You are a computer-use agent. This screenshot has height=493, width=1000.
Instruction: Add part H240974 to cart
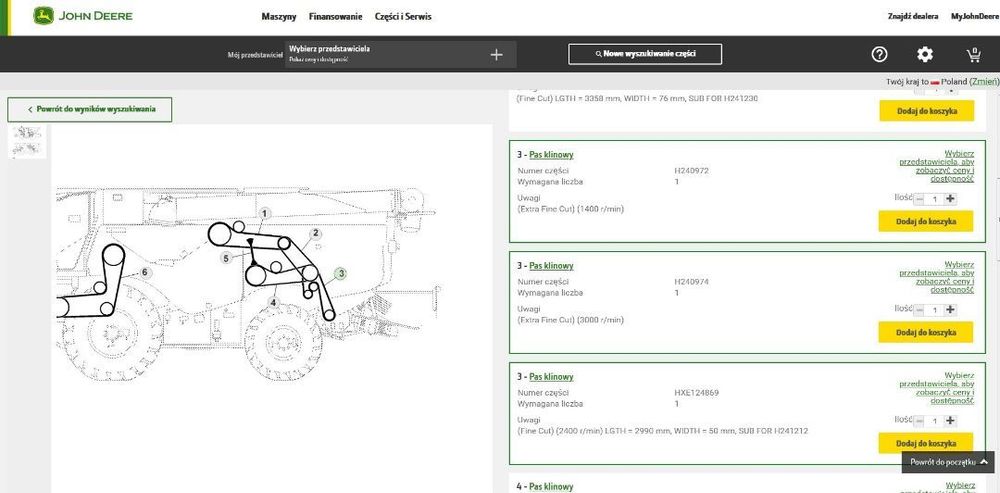[925, 332]
